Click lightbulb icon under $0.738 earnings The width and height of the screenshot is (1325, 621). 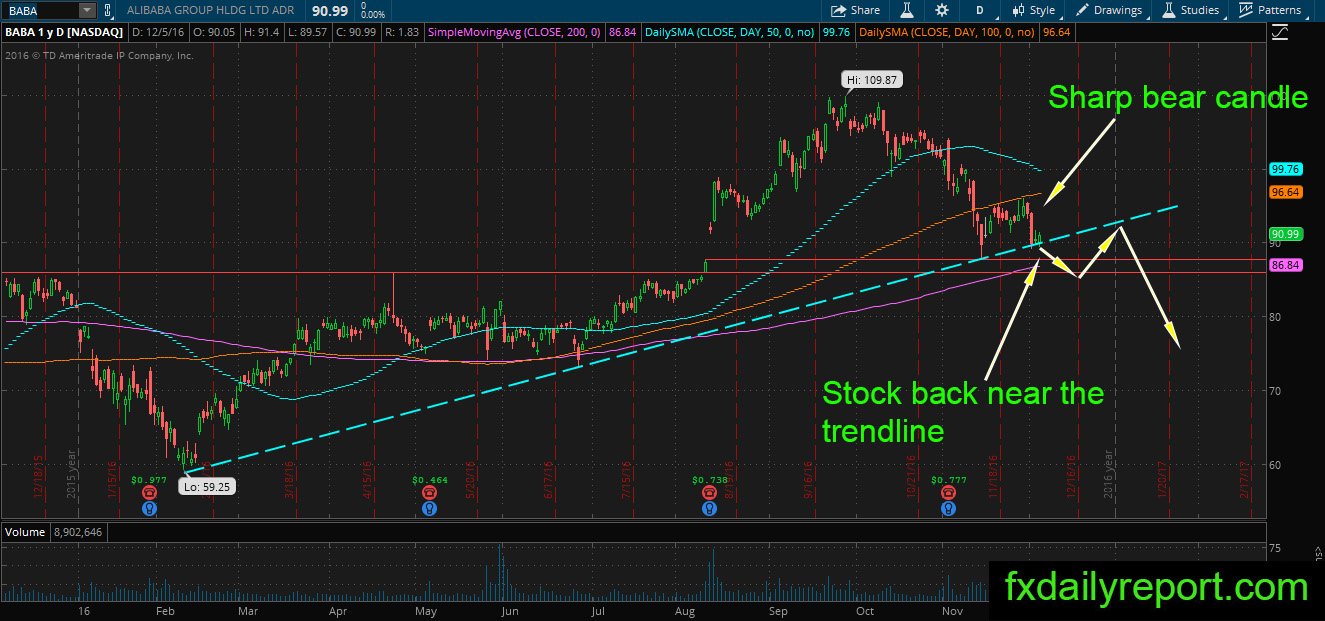(709, 508)
